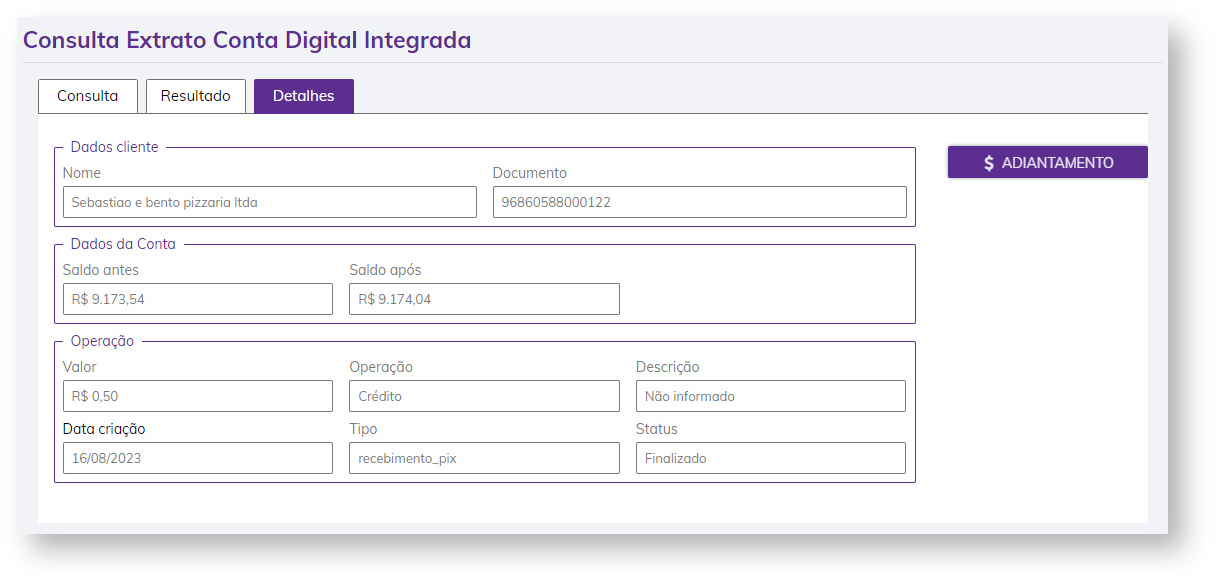Switch to the Consulta tab
Viewport: 1216px width, 582px height.
[88, 96]
